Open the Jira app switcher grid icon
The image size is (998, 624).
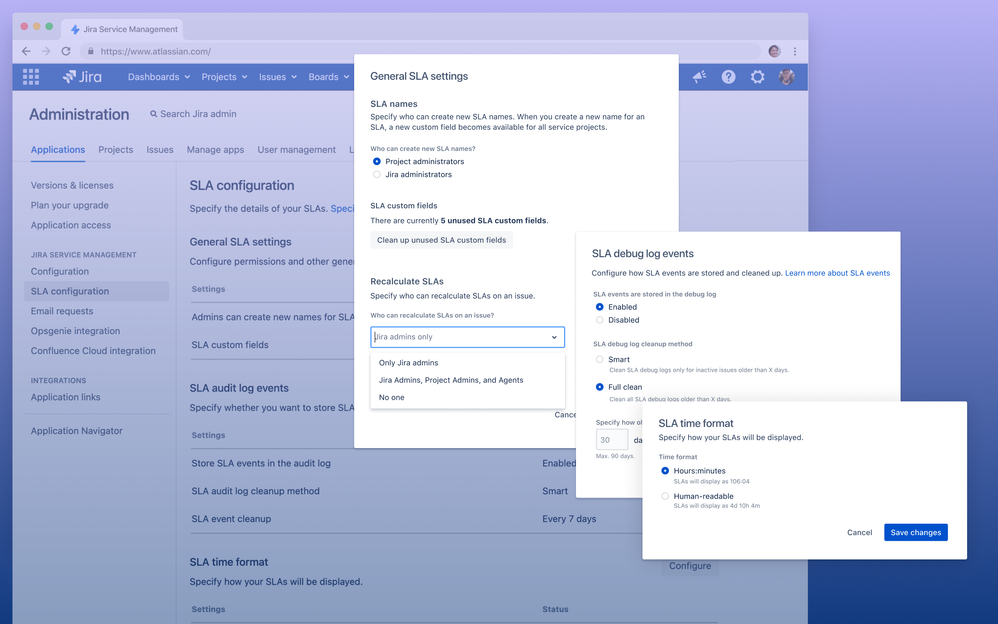coord(31,77)
